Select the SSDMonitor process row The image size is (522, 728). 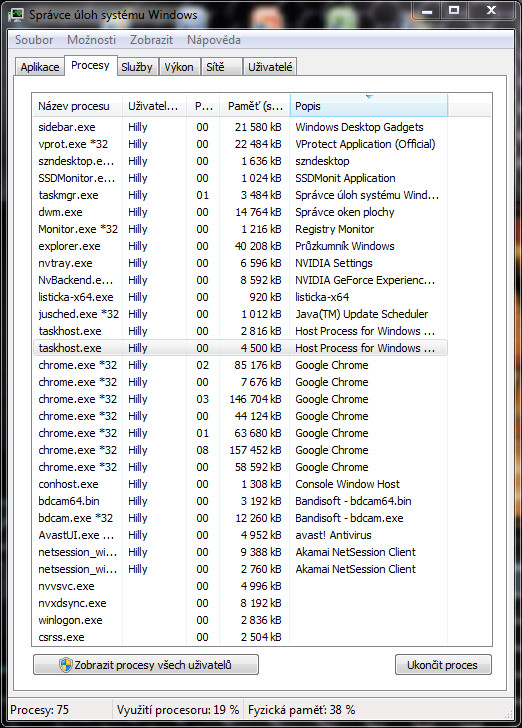[240, 178]
